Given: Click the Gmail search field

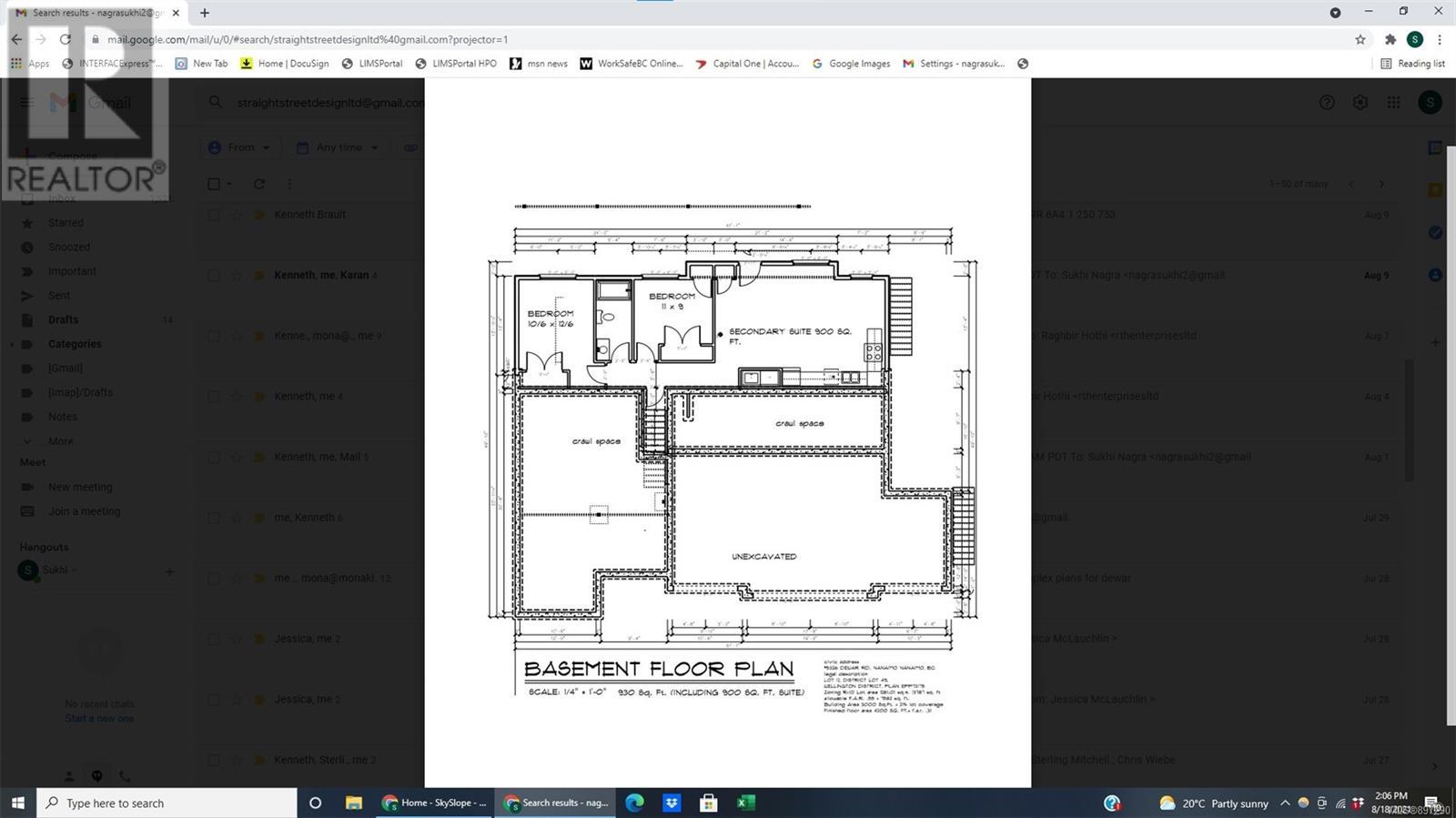Looking at the screenshot, I should [x=329, y=103].
